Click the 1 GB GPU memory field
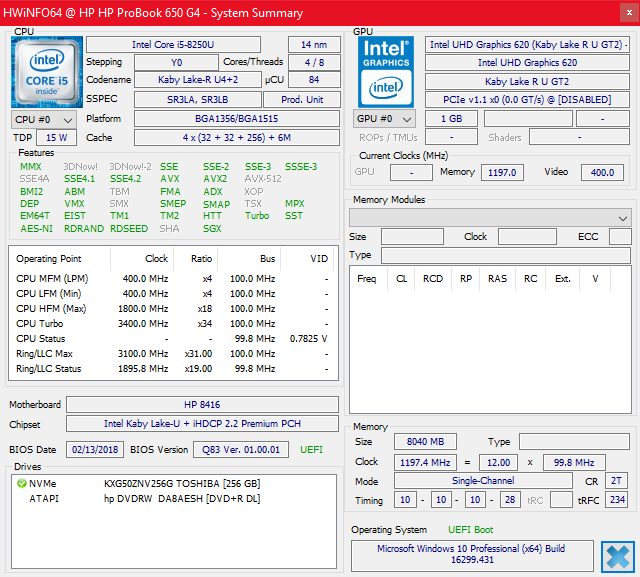Viewport: 640px width, 577px height. click(451, 119)
